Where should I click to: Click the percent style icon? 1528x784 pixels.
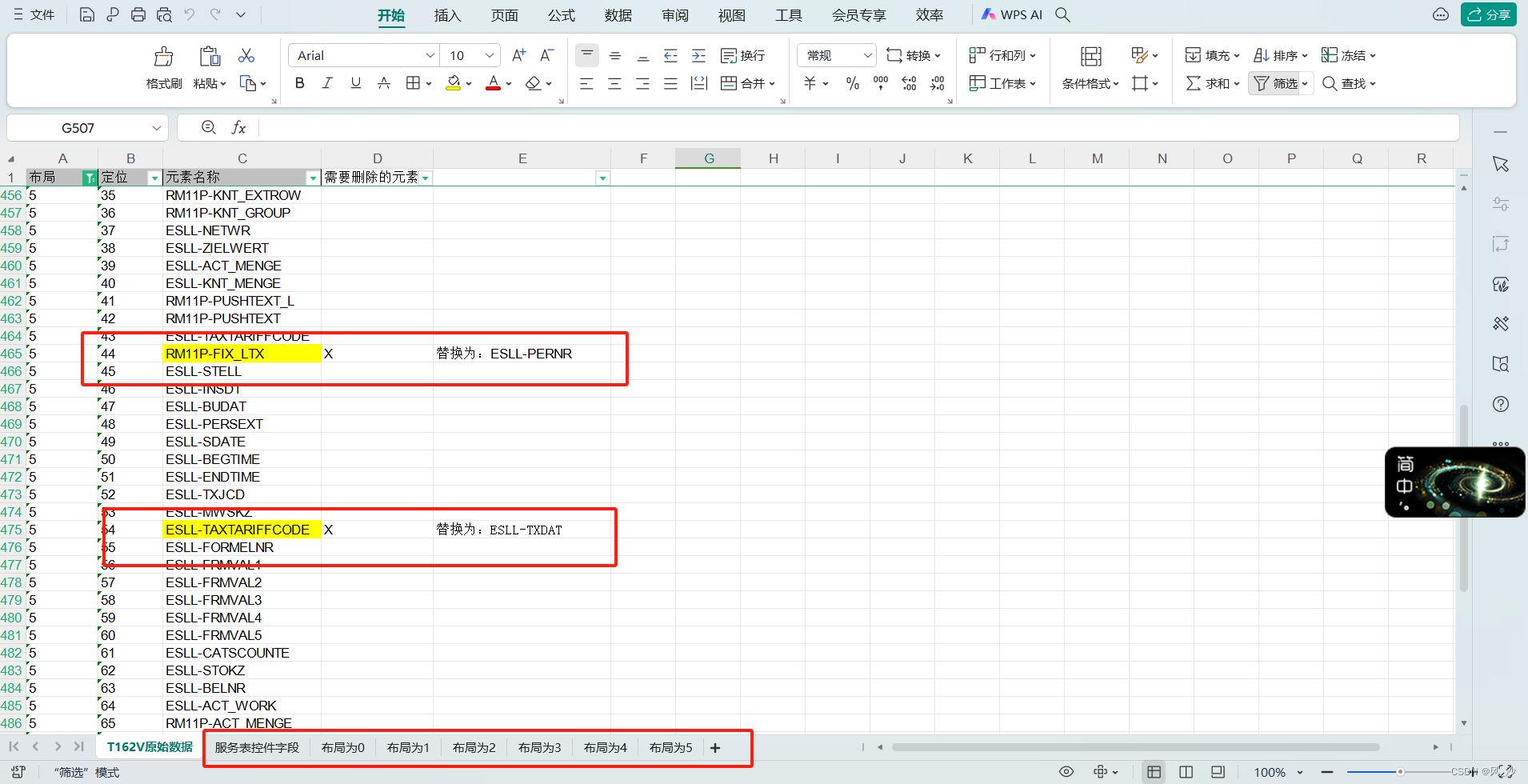(853, 83)
